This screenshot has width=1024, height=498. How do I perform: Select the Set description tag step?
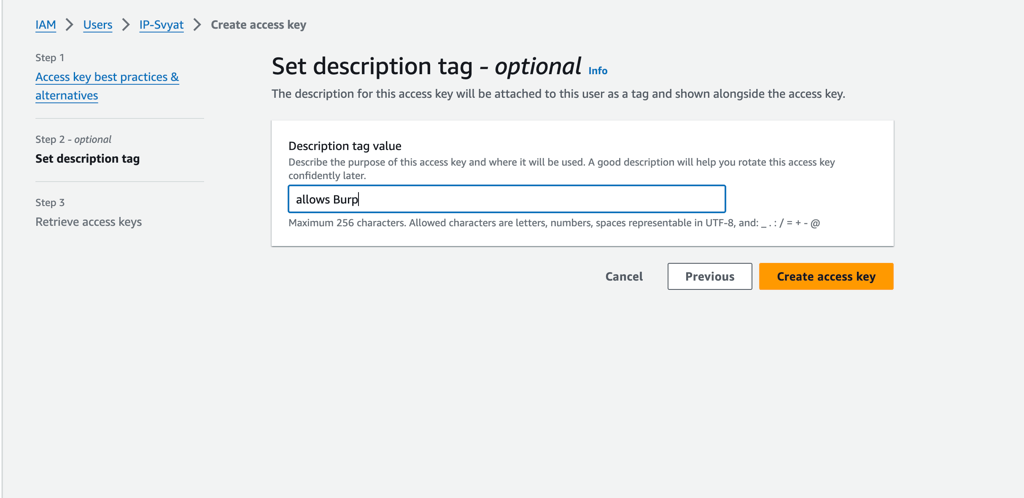(x=88, y=159)
